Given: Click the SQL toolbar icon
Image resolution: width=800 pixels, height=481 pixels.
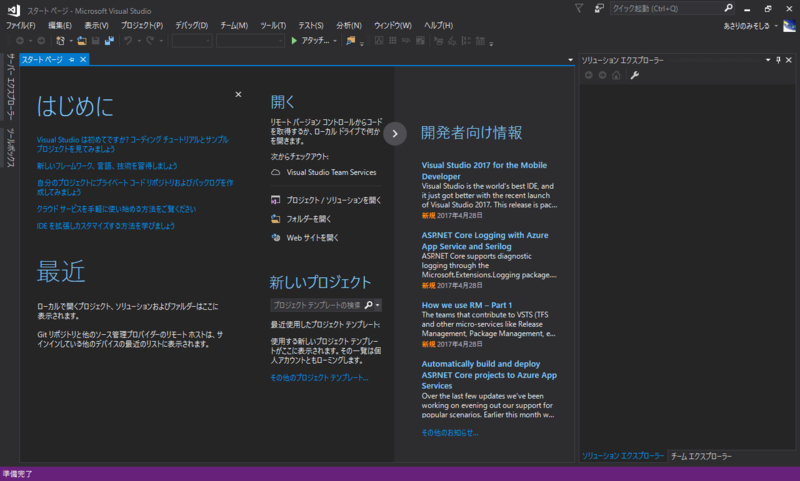Looking at the screenshot, I should (x=406, y=40).
